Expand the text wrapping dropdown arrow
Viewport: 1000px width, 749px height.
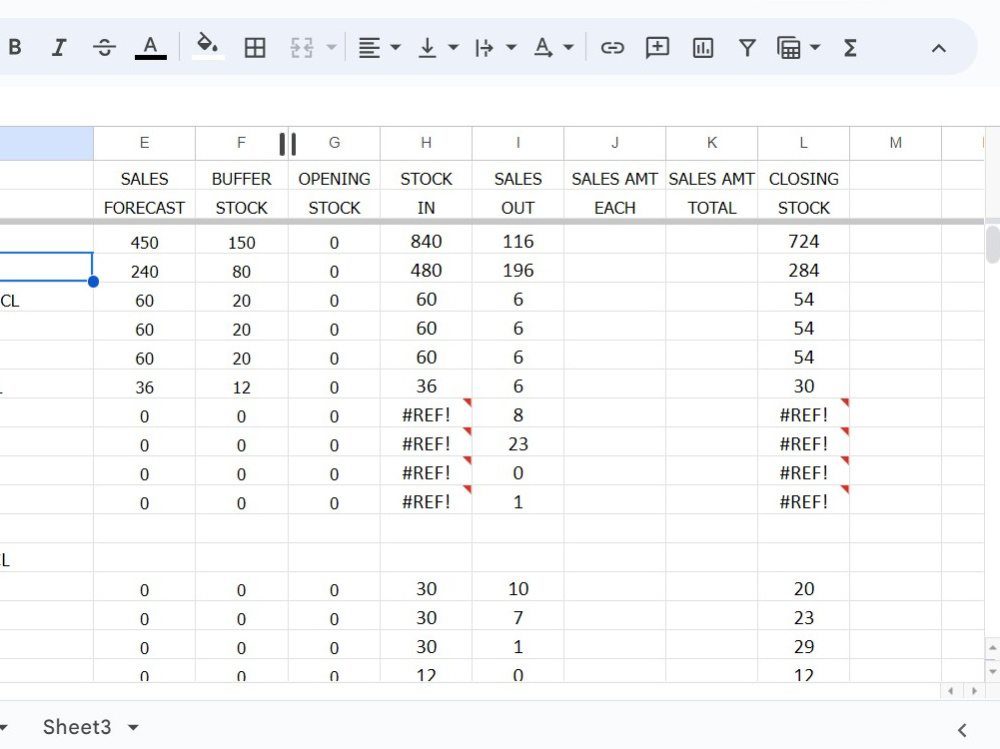coord(511,47)
